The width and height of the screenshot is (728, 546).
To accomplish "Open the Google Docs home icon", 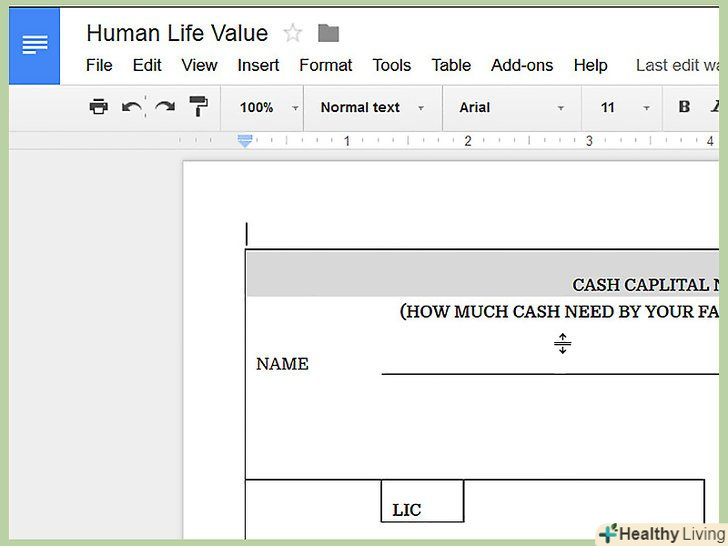I will (34, 46).
